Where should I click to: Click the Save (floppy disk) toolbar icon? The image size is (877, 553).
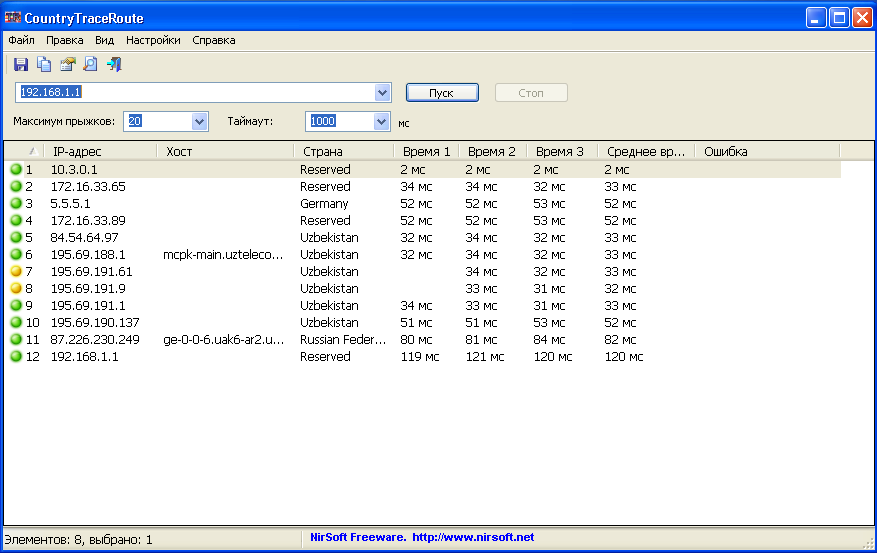click(21, 65)
